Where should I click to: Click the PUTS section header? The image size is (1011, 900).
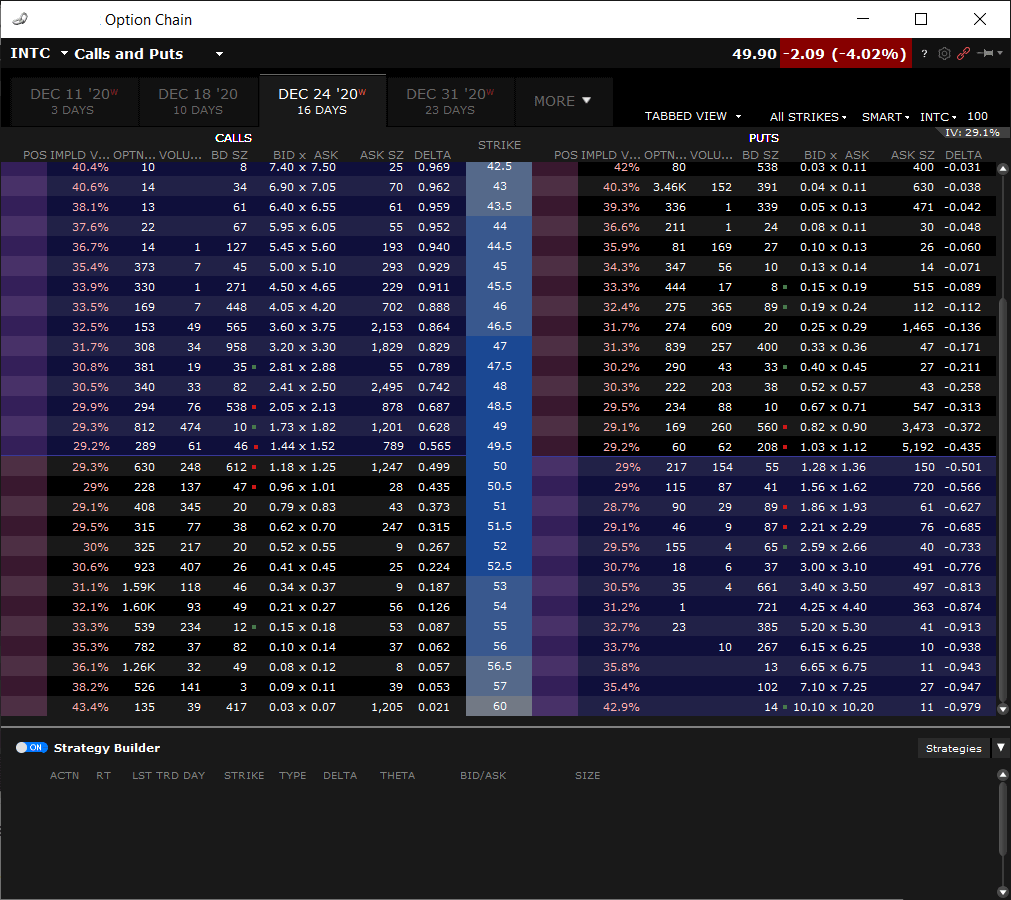[763, 138]
